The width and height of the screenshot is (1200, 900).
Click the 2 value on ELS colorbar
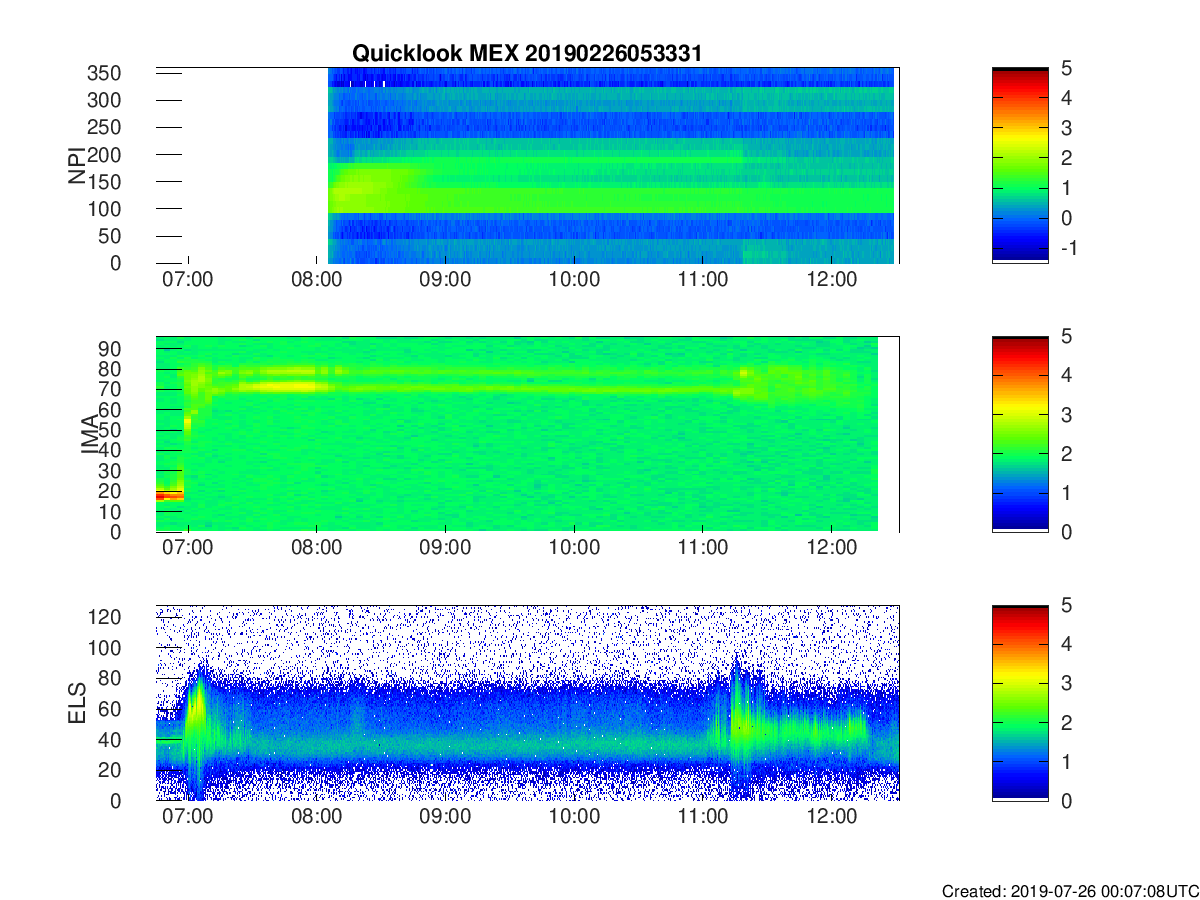pos(1066,723)
